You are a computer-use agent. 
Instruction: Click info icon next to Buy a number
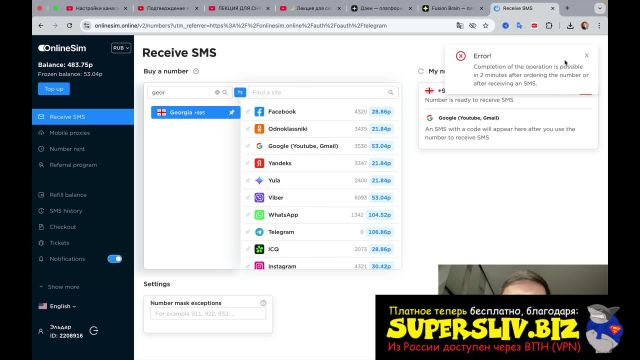click(x=196, y=71)
